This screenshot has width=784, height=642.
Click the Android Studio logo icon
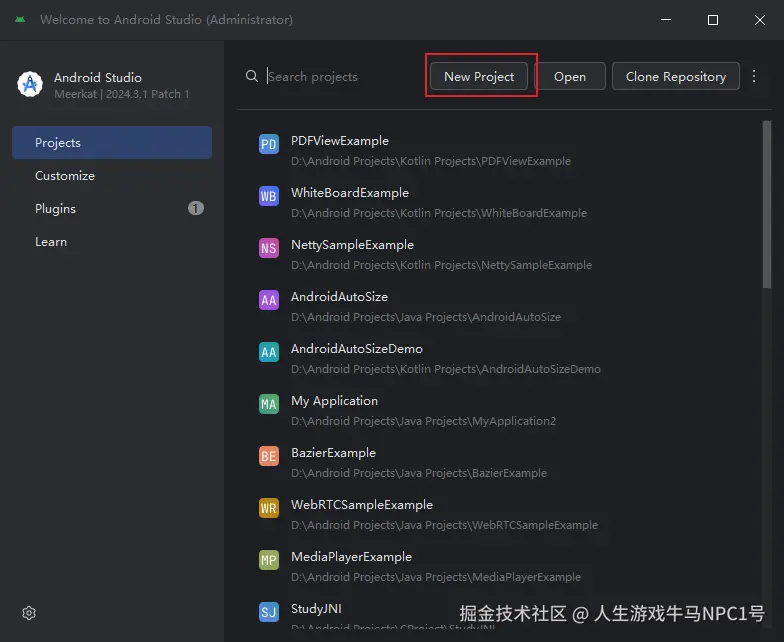coord(30,84)
